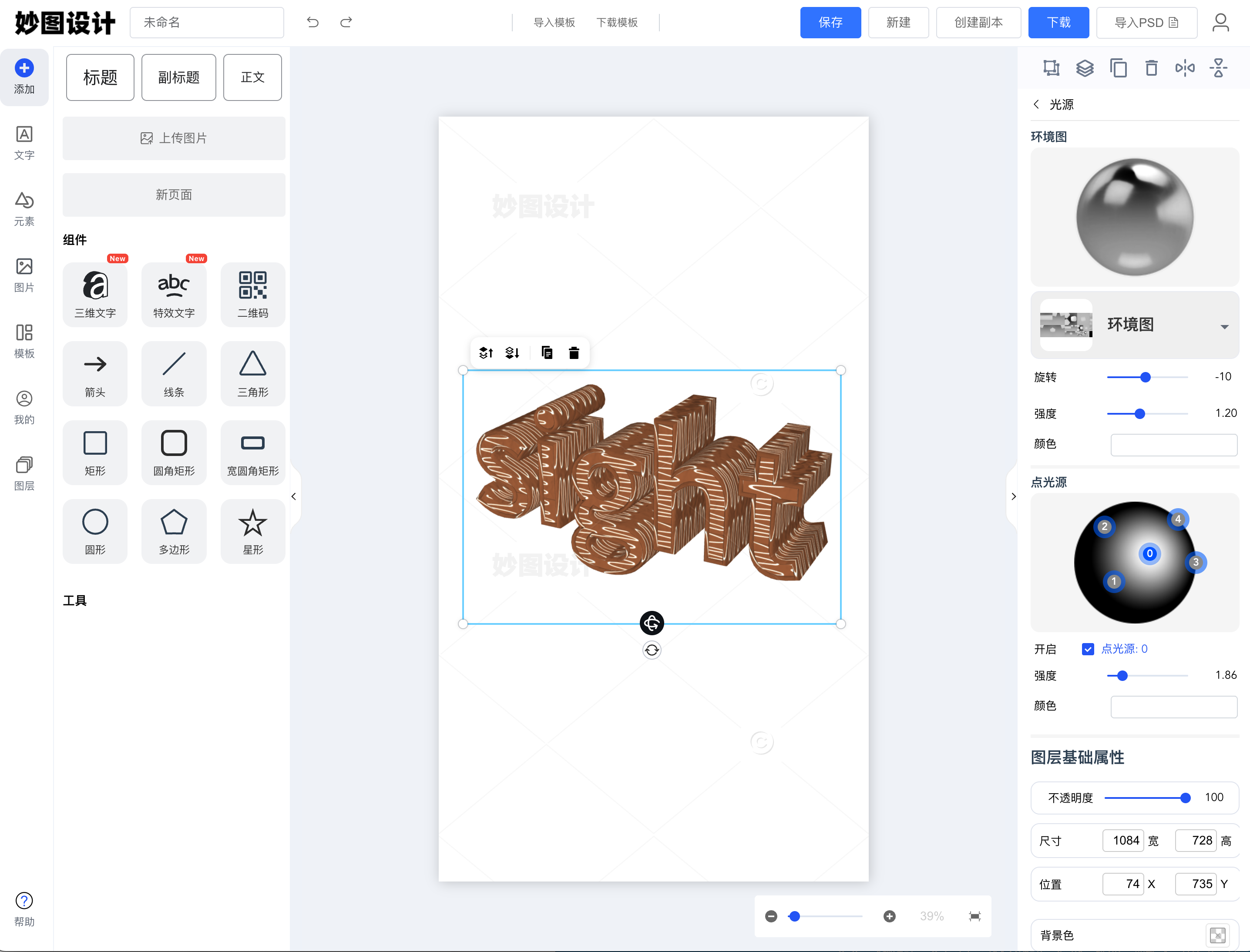Edit the document title field 未命名

pos(206,22)
